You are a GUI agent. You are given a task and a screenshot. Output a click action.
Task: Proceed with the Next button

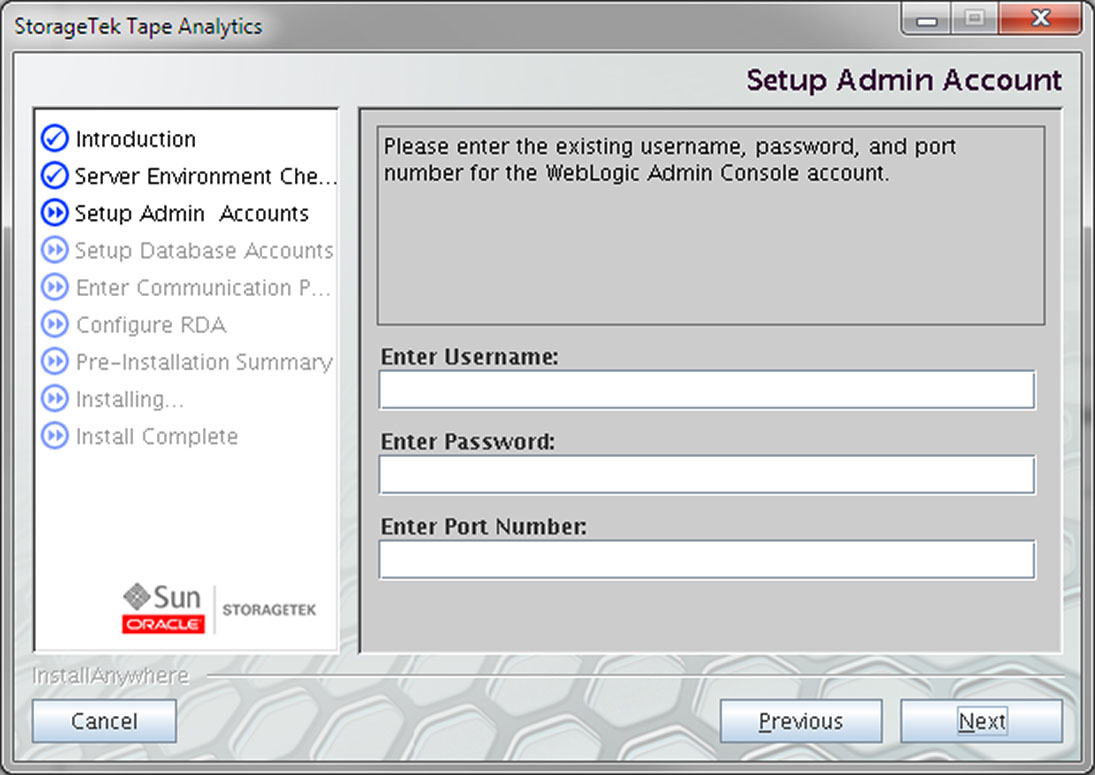pos(981,721)
